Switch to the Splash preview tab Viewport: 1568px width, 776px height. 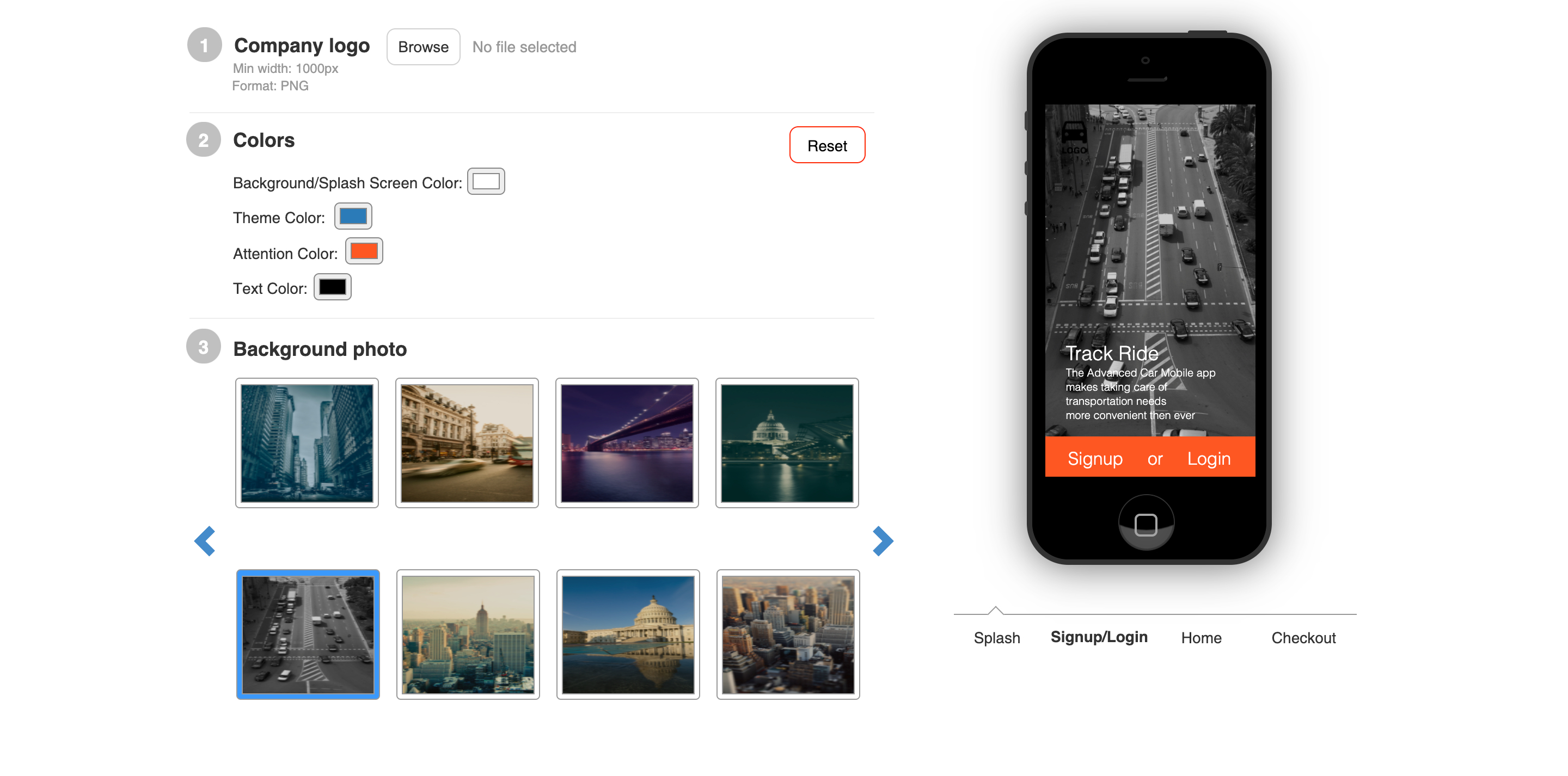[x=996, y=637]
